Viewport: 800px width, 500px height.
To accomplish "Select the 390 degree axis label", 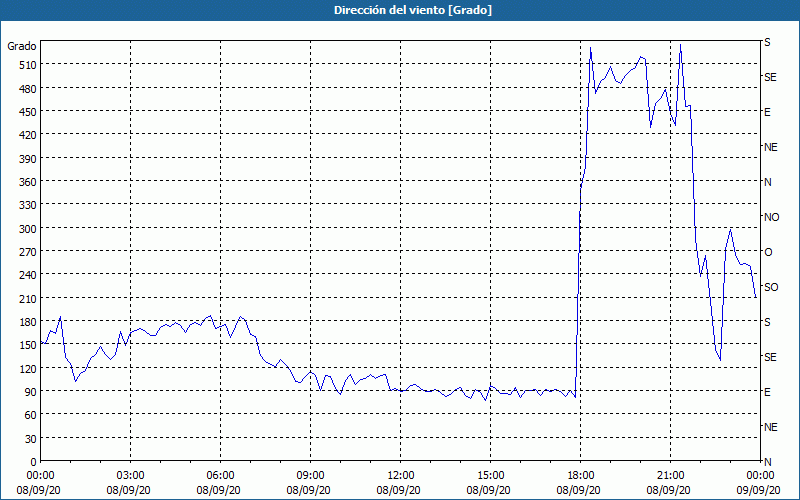I will 28,159.
